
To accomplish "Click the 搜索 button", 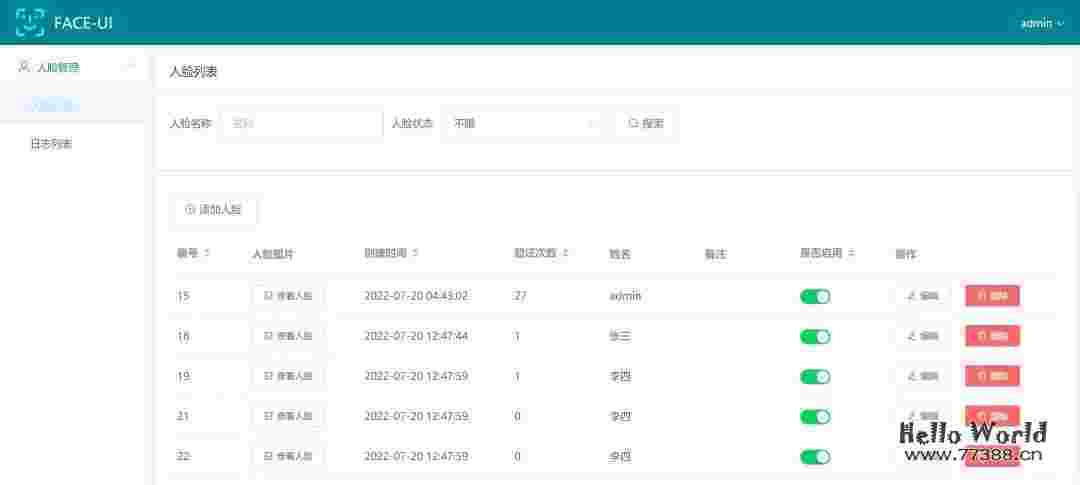I will tap(645, 124).
